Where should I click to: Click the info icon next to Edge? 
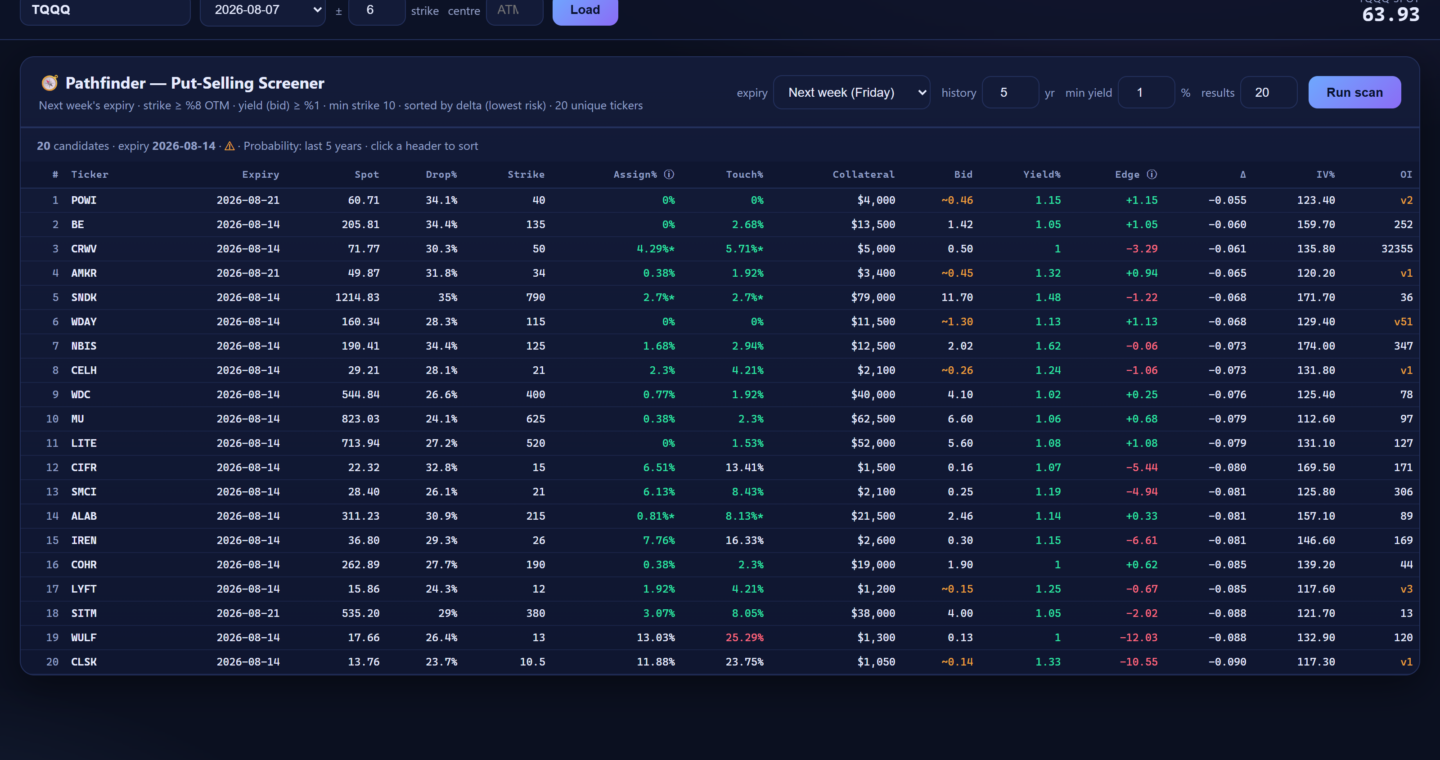pos(1151,174)
